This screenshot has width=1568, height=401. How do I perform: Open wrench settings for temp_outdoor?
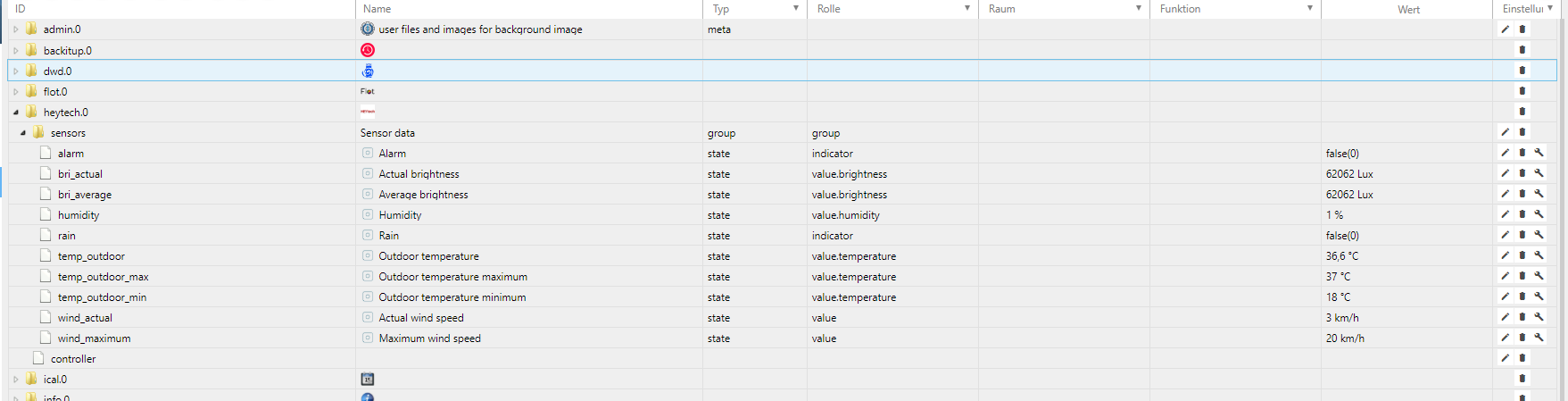[1539, 255]
